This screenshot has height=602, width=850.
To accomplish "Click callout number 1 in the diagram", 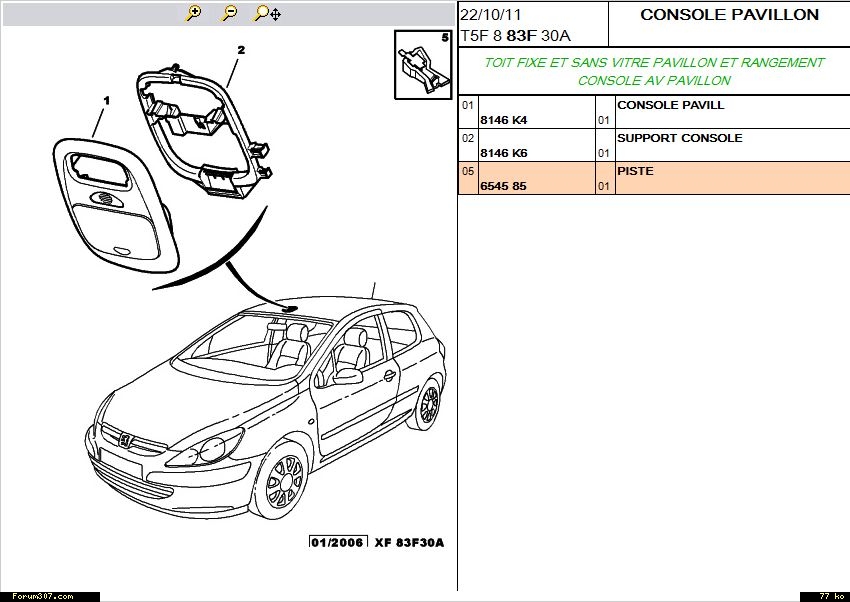I will pyautogui.click(x=106, y=101).
